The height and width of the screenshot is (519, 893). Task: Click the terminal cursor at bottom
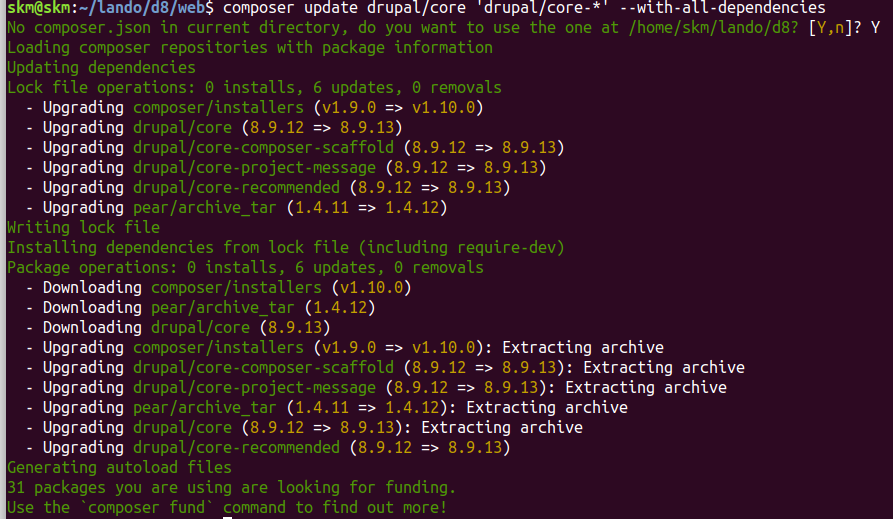click(x=227, y=518)
